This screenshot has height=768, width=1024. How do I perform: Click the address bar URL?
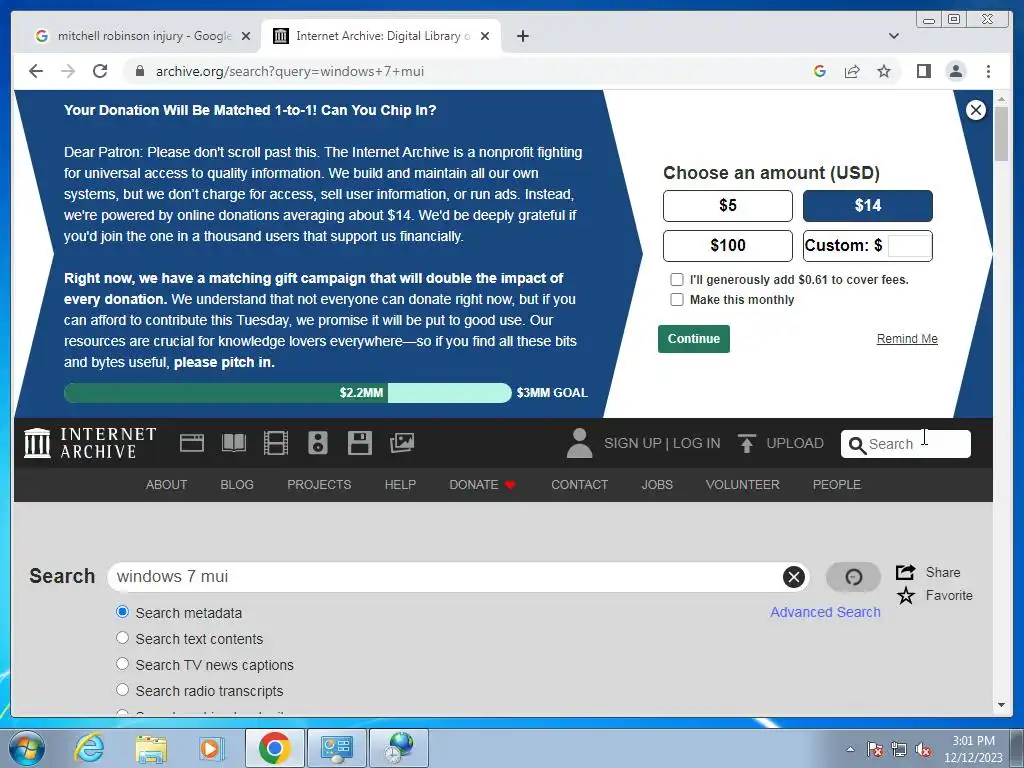(x=290, y=71)
